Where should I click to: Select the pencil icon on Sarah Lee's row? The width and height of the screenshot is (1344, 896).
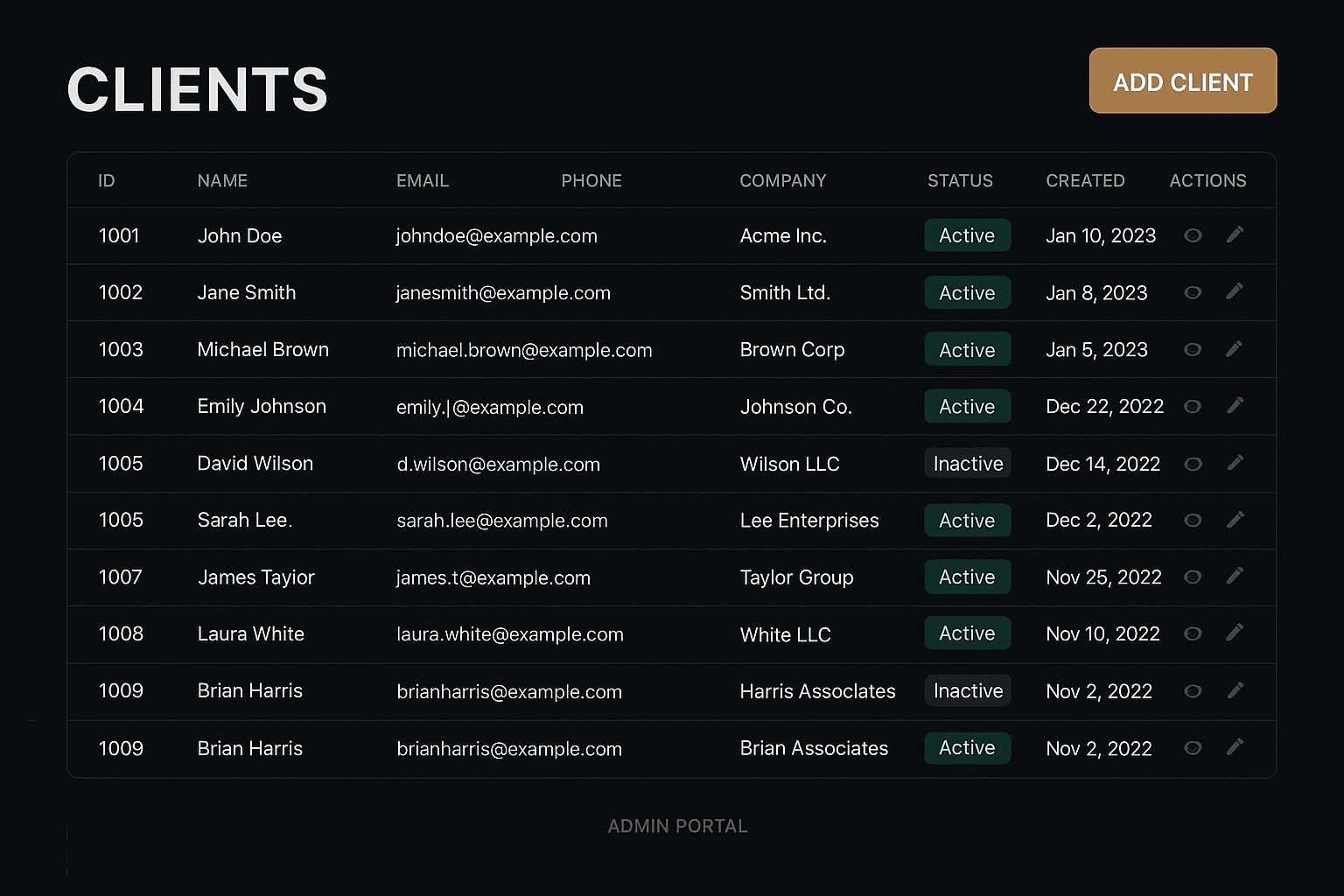coord(1235,520)
